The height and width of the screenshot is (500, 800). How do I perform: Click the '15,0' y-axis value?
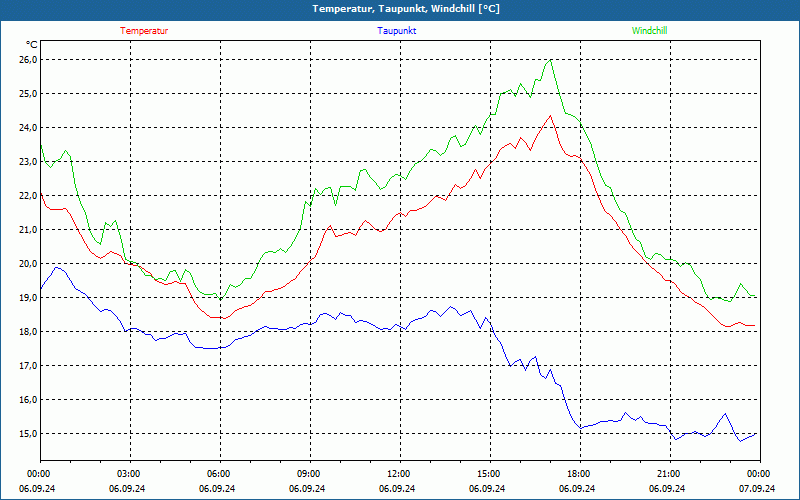(x=29, y=434)
